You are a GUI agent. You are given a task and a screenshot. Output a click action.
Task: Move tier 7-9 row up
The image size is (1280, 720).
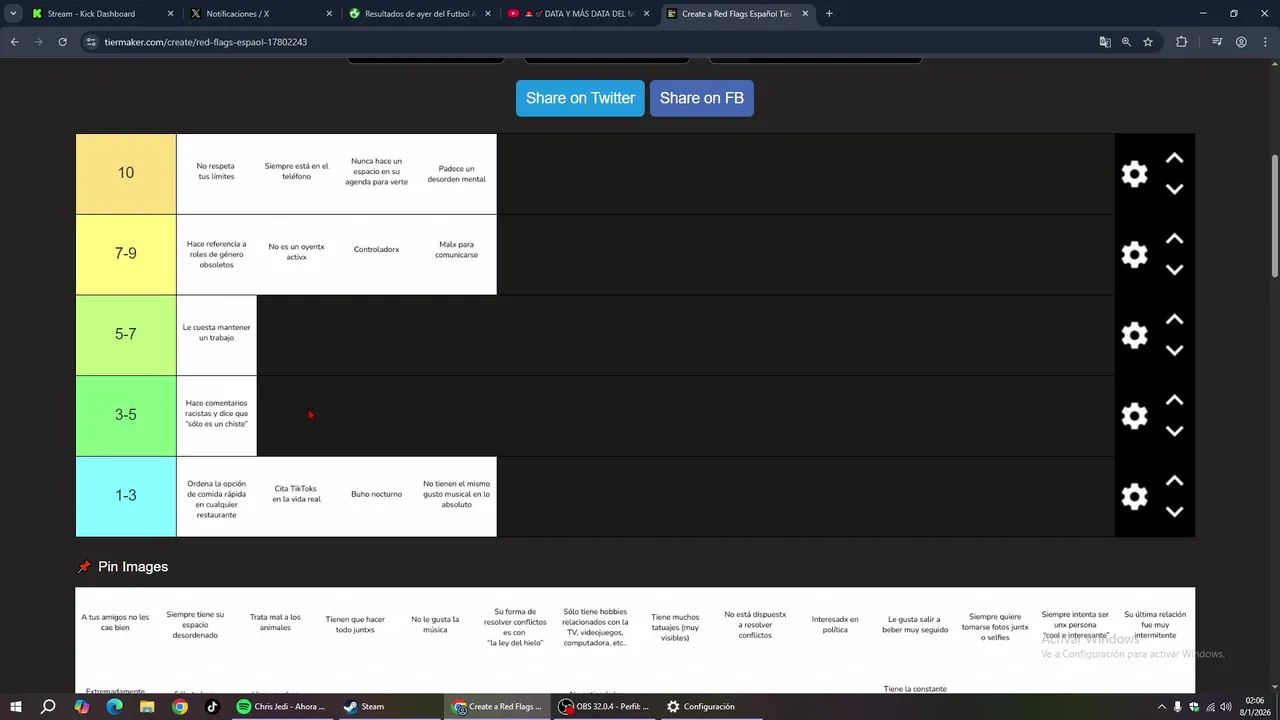coord(1174,239)
